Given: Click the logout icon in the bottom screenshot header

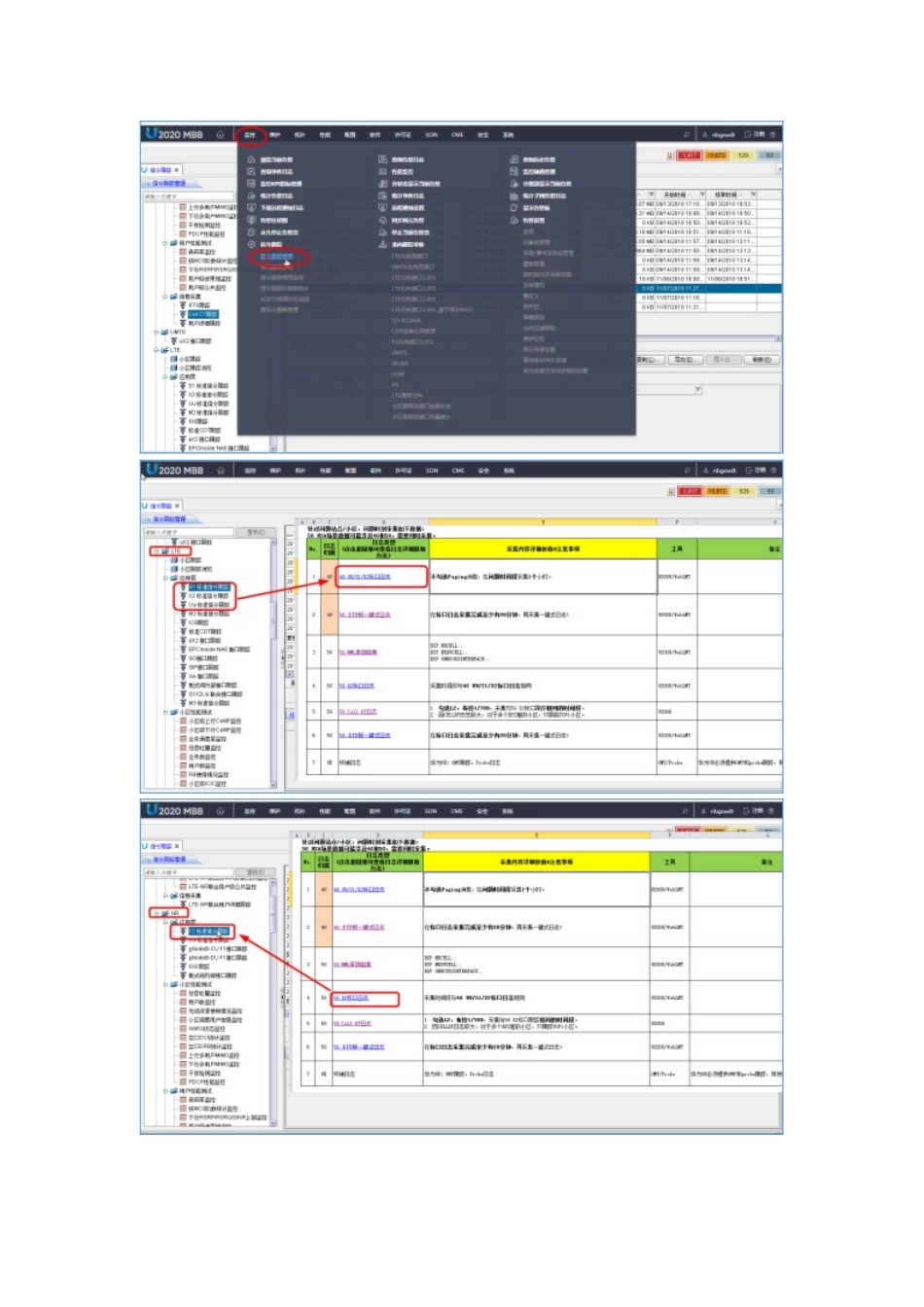Looking at the screenshot, I should [x=748, y=811].
